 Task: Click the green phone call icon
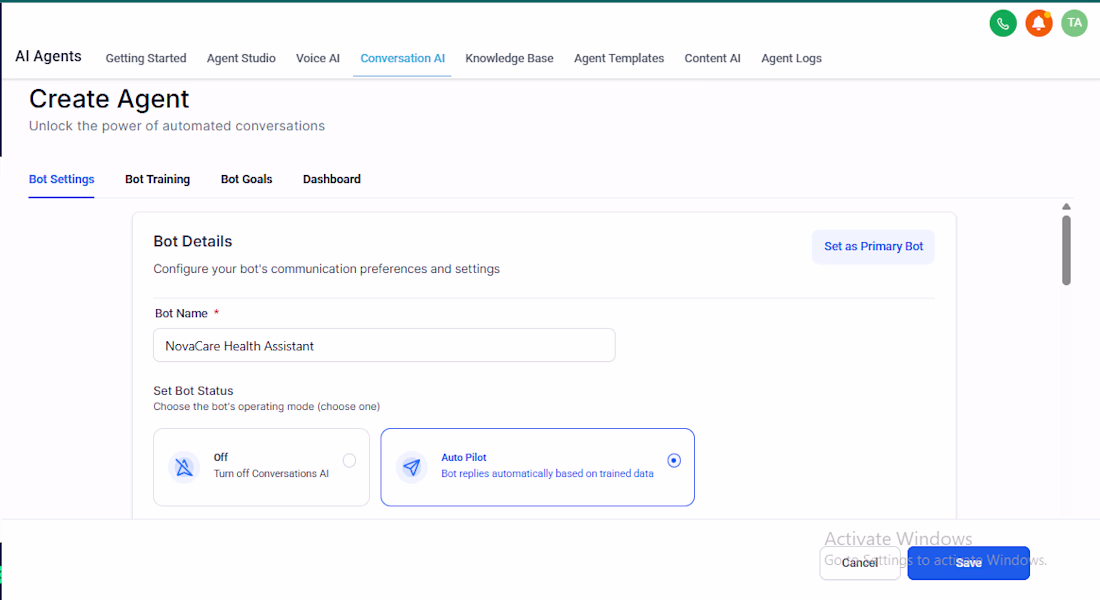click(1002, 23)
